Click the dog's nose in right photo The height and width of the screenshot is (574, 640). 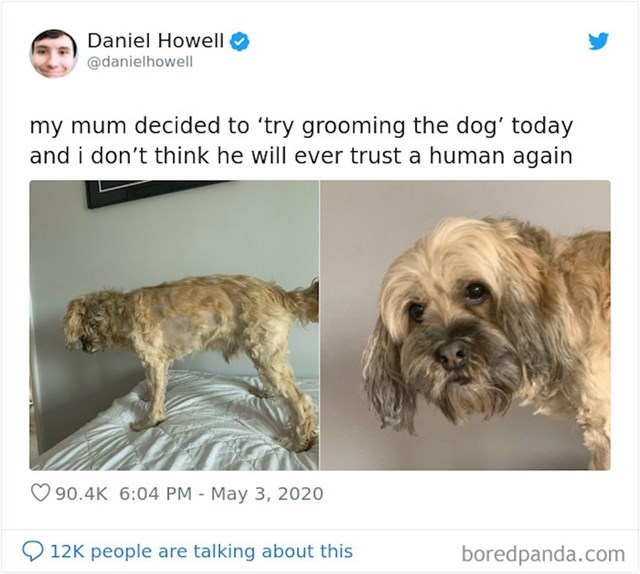(x=453, y=354)
